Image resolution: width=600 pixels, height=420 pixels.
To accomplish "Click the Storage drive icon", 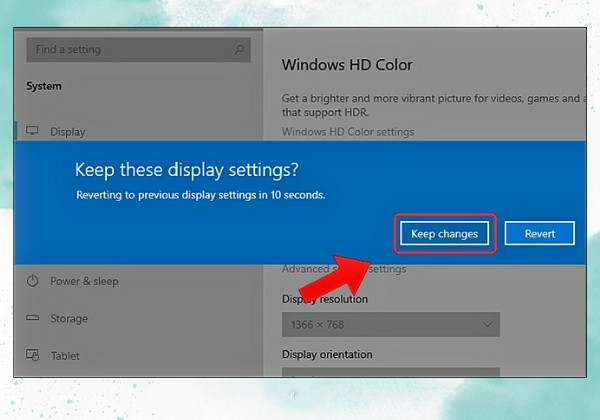I will click(33, 317).
